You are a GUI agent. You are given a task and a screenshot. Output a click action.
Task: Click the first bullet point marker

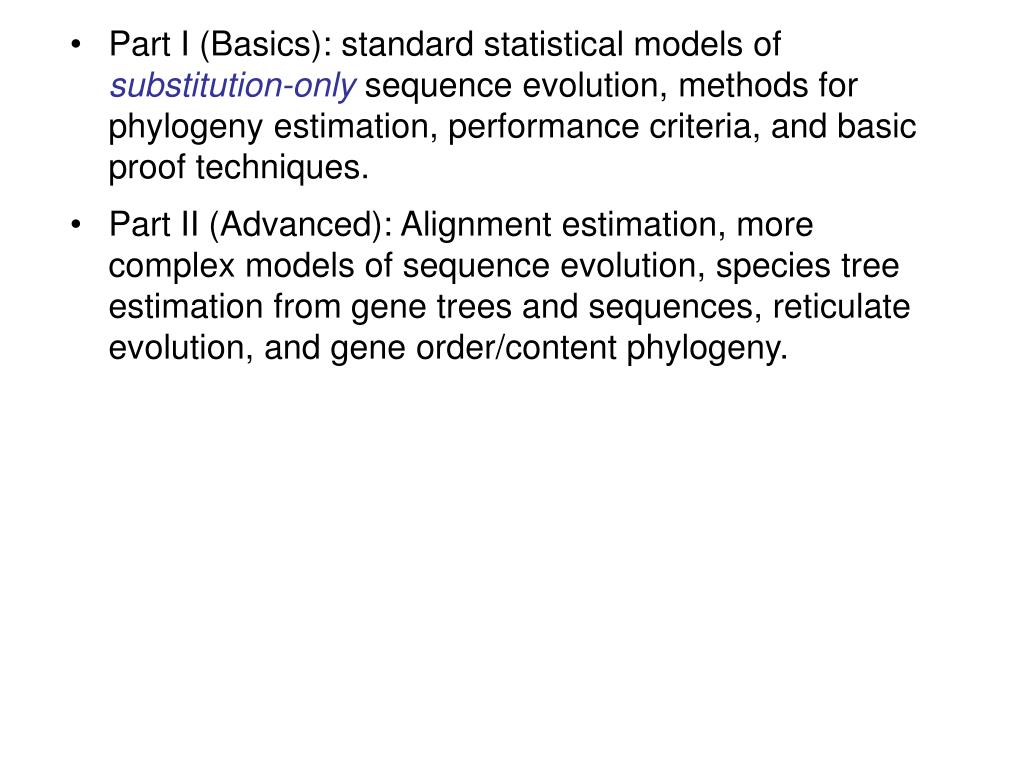coord(76,44)
